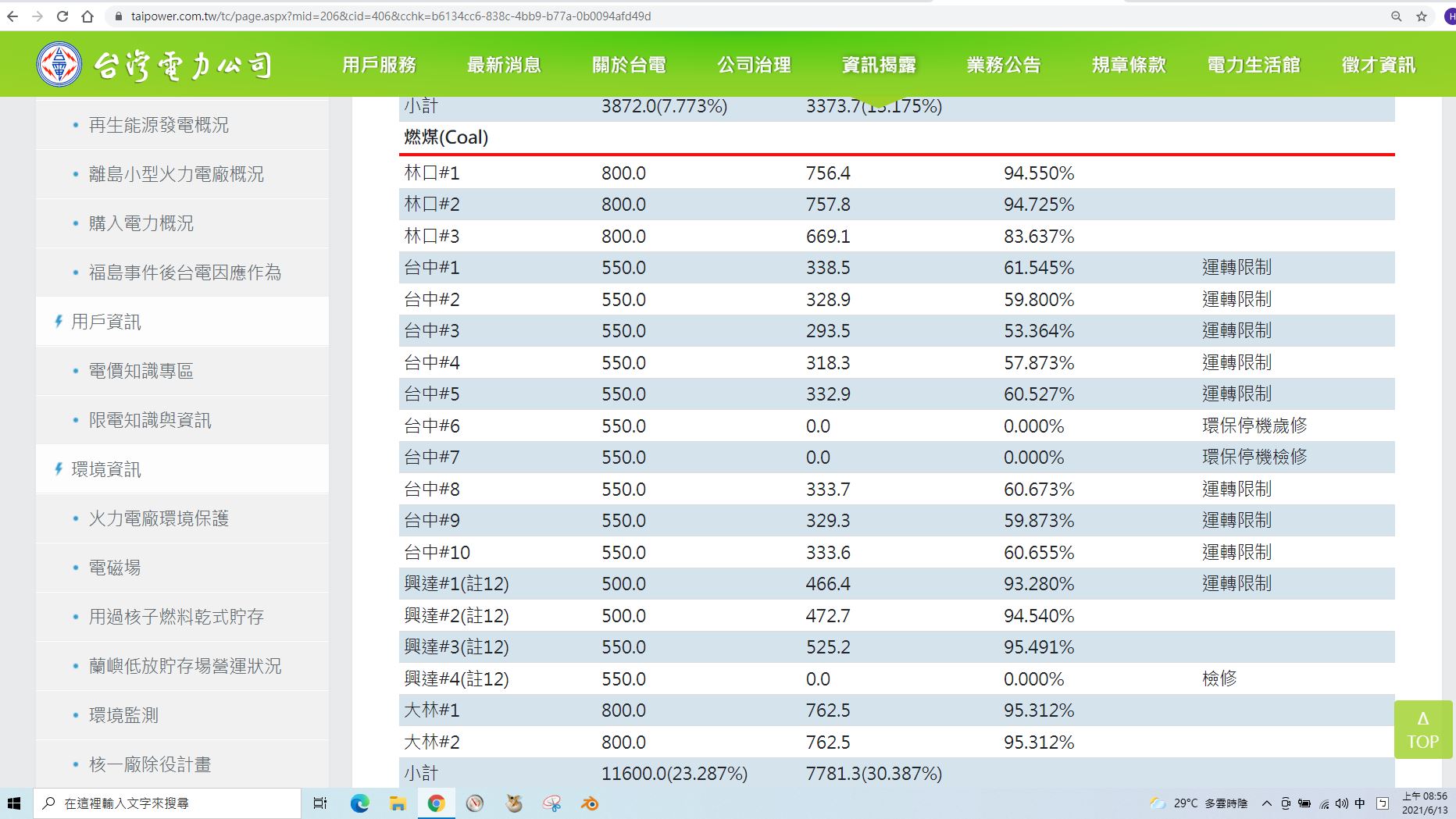The image size is (1456, 819).
Task: Check the battery status icon
Action: 1304,803
